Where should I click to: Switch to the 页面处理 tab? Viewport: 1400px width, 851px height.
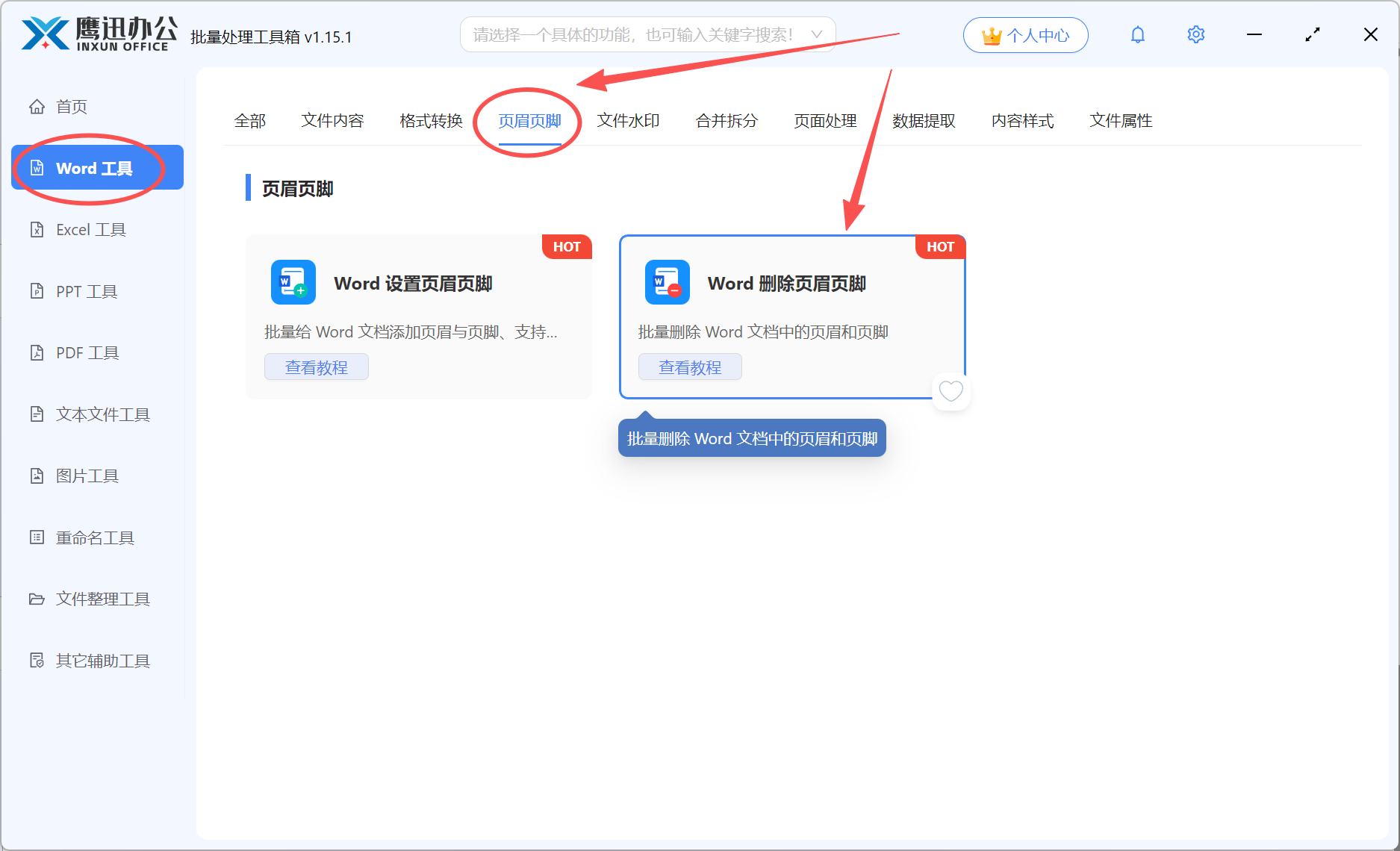825,121
